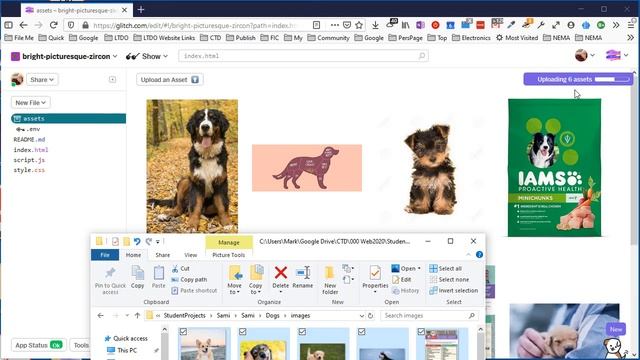This screenshot has width=640, height=360.
Task: Open the Picture Tools ribbon tab
Action: click(229, 255)
